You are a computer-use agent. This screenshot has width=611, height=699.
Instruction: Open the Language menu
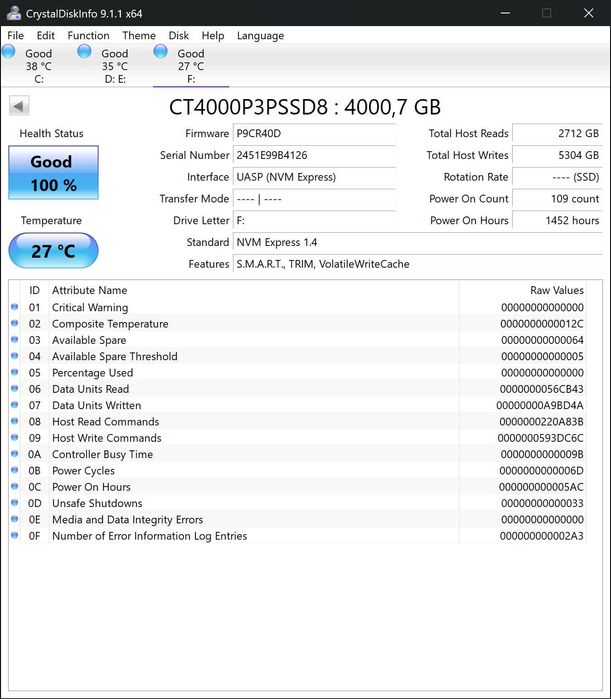click(x=260, y=35)
